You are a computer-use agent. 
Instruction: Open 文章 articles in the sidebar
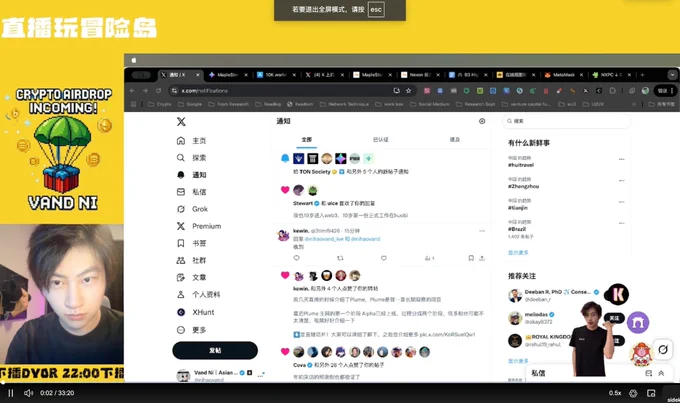click(x=191, y=277)
